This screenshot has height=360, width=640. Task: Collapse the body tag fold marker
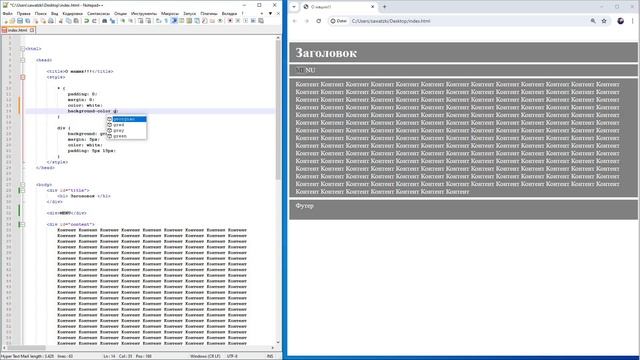[23, 185]
